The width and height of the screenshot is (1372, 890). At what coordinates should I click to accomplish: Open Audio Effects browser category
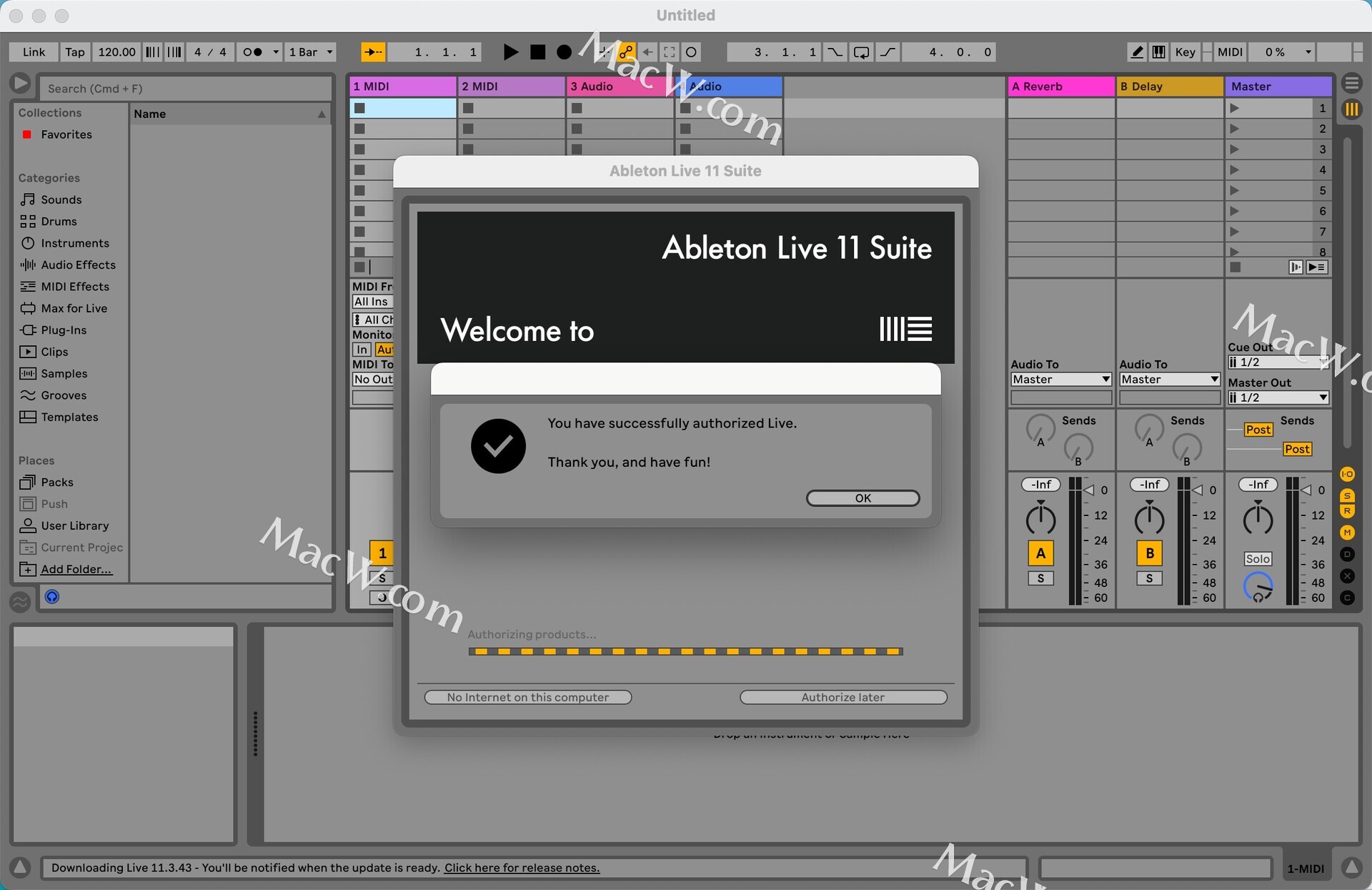[x=78, y=264]
